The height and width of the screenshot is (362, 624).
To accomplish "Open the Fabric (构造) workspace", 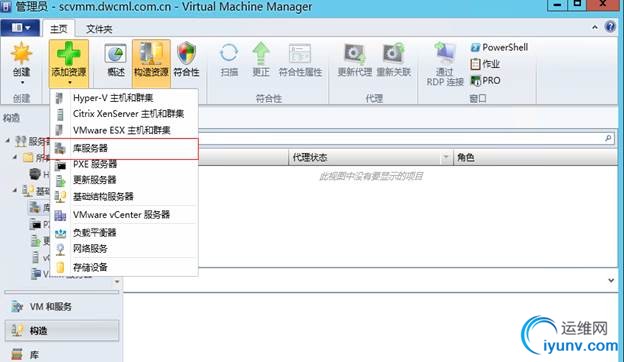I will 62,331.
